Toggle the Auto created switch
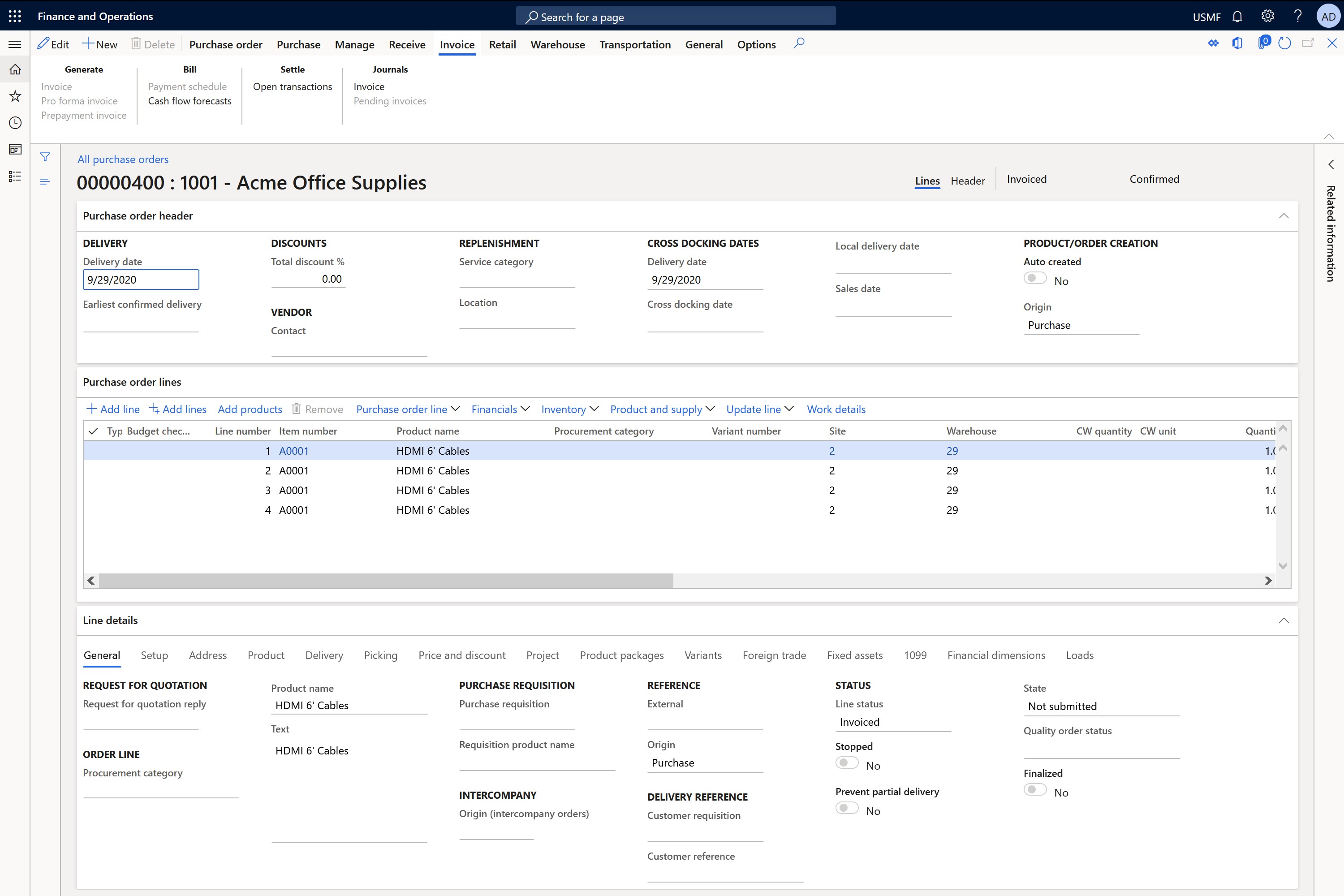Viewport: 1344px width, 896px height. [x=1035, y=279]
